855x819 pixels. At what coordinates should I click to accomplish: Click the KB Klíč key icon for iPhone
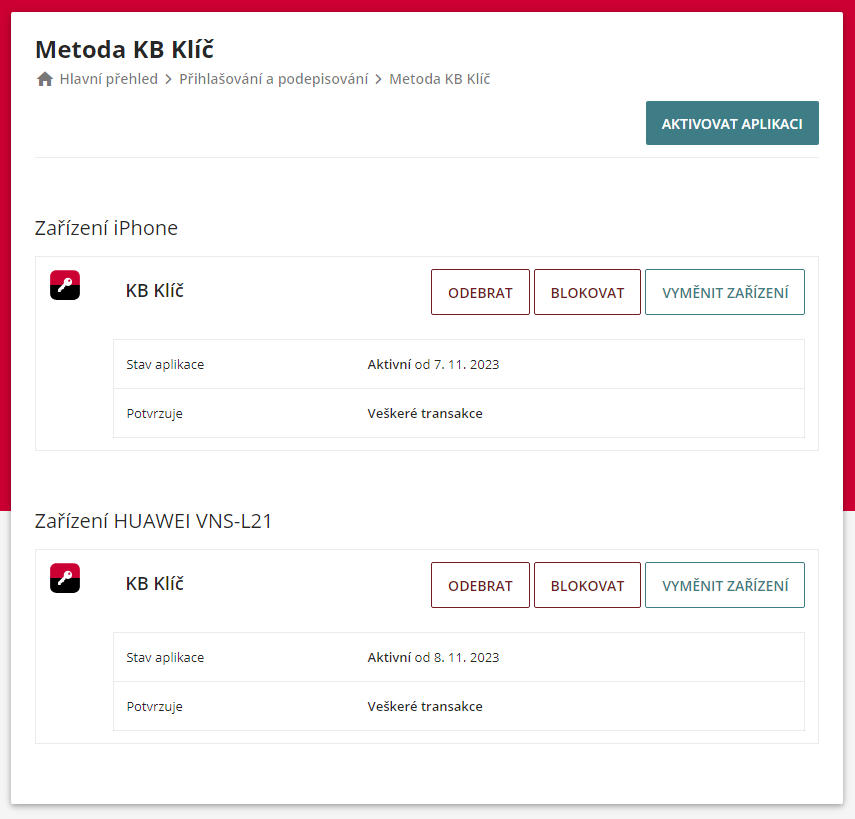click(x=64, y=285)
